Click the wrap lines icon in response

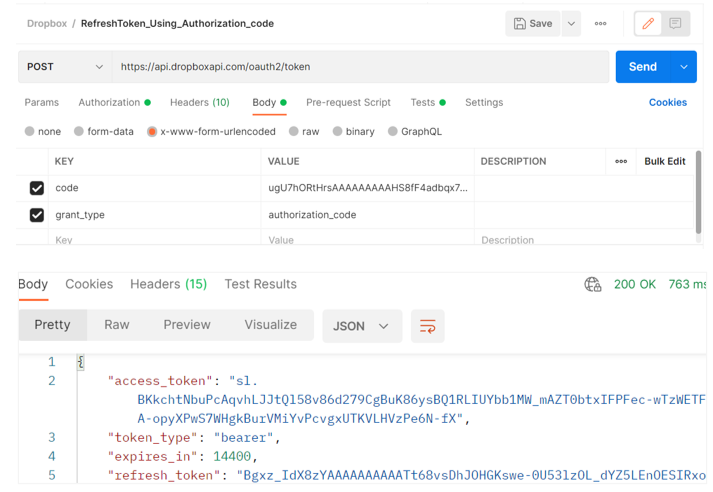427,326
